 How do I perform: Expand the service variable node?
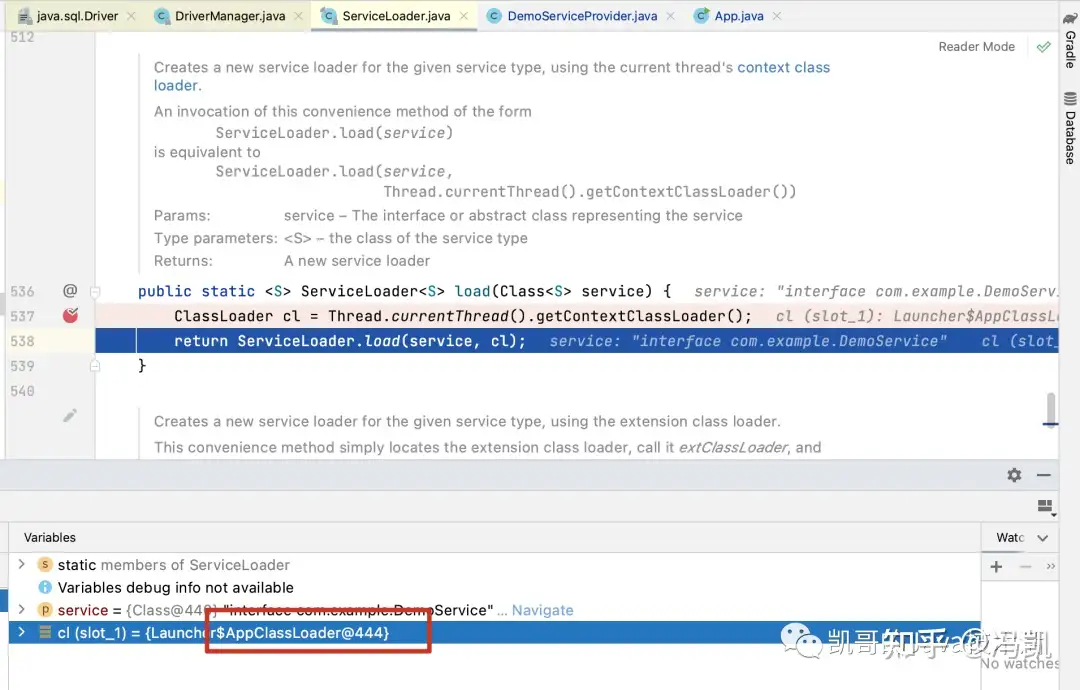(21, 610)
